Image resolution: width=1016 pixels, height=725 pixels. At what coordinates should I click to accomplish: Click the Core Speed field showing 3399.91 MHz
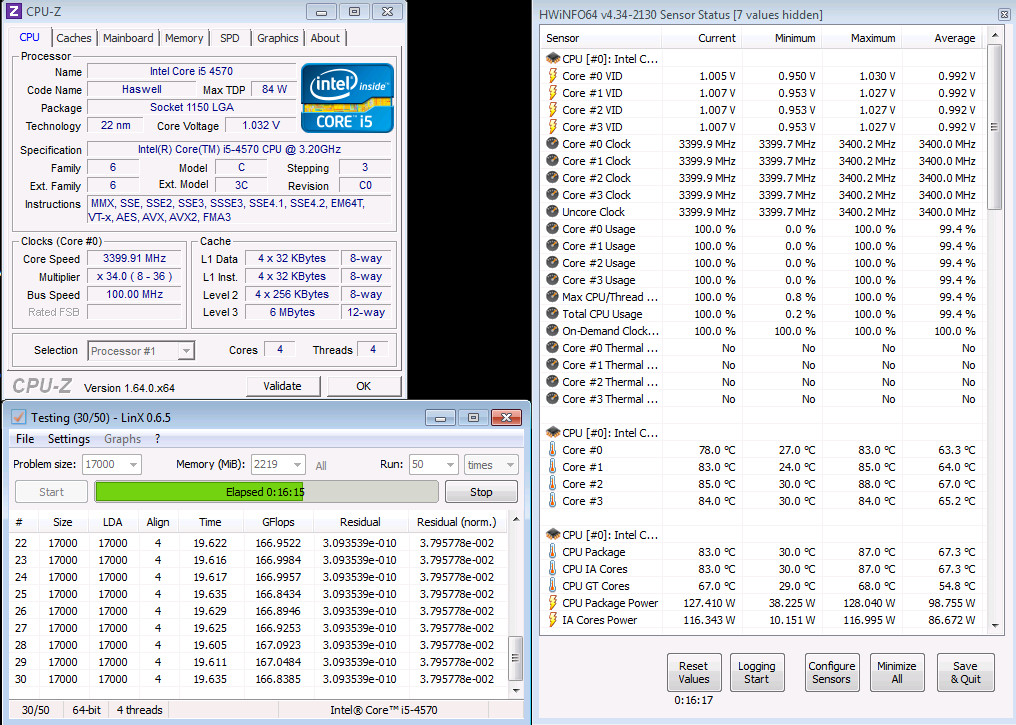pos(135,258)
